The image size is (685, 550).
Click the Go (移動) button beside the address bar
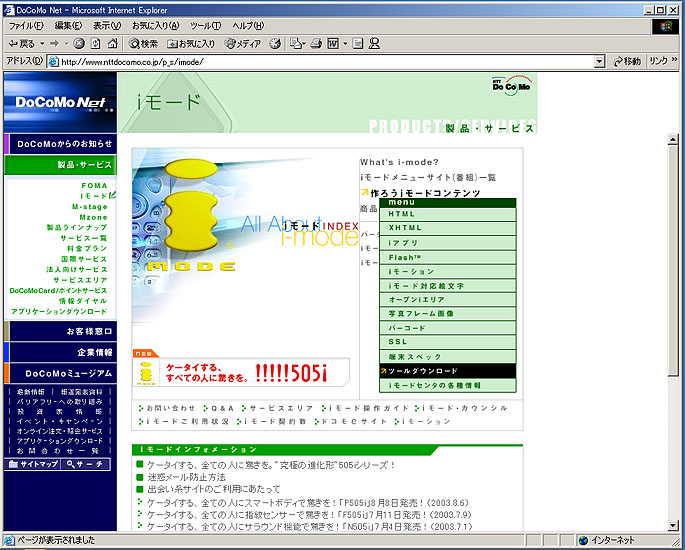coord(626,61)
